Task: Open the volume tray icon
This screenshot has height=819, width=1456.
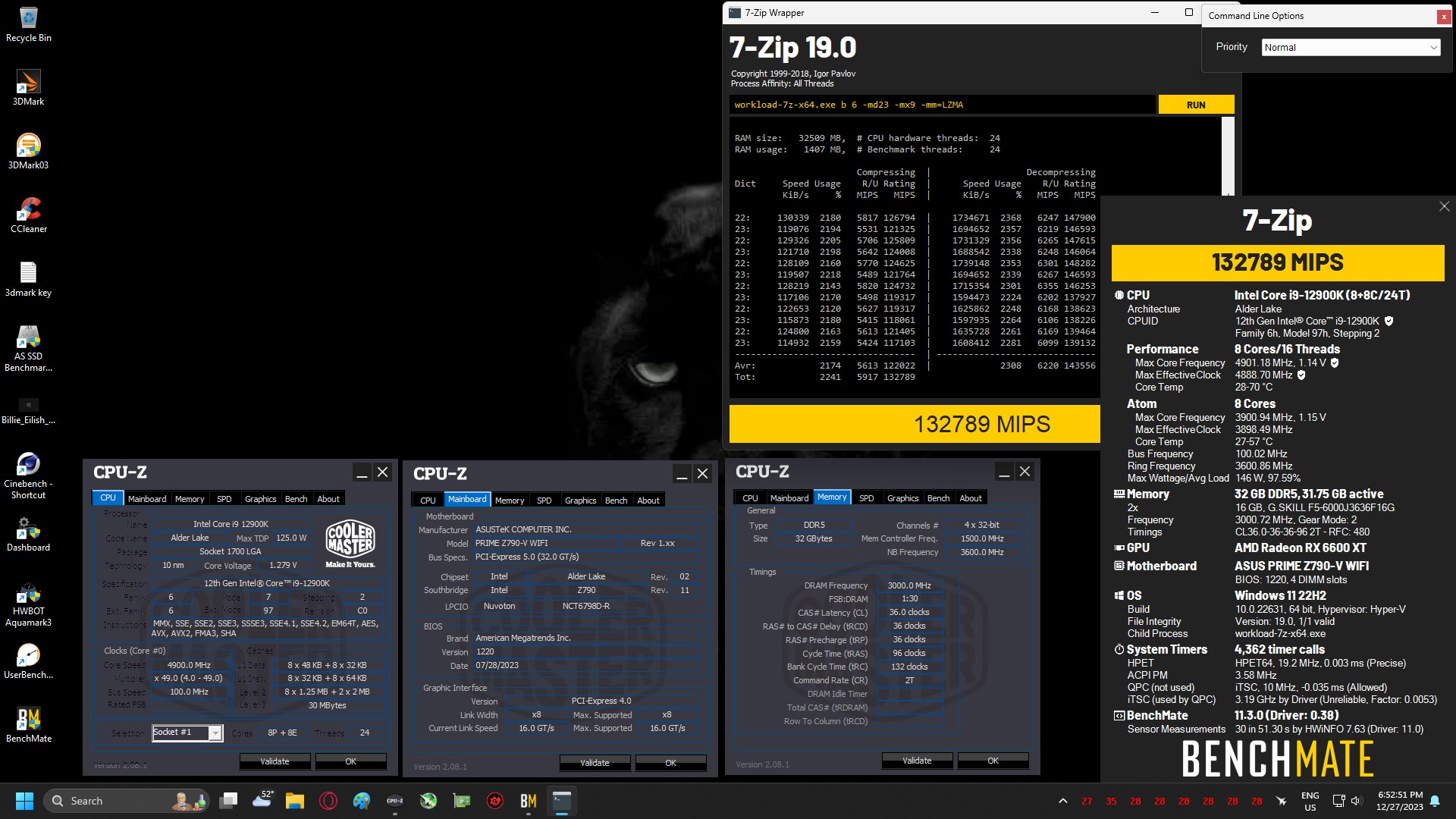Action: pyautogui.click(x=1357, y=801)
